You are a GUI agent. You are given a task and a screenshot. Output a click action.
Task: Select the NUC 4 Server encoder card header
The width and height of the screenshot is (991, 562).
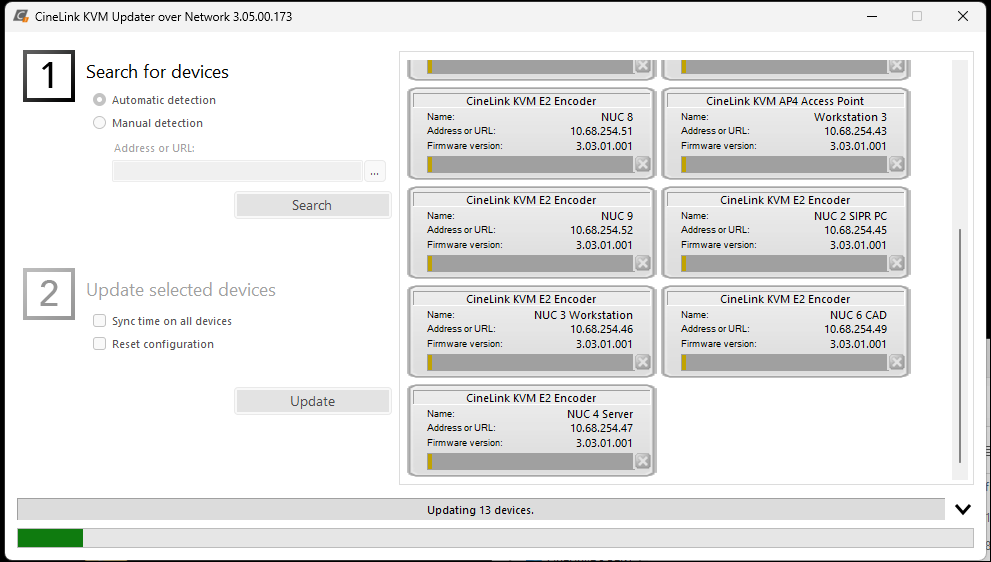pos(531,398)
